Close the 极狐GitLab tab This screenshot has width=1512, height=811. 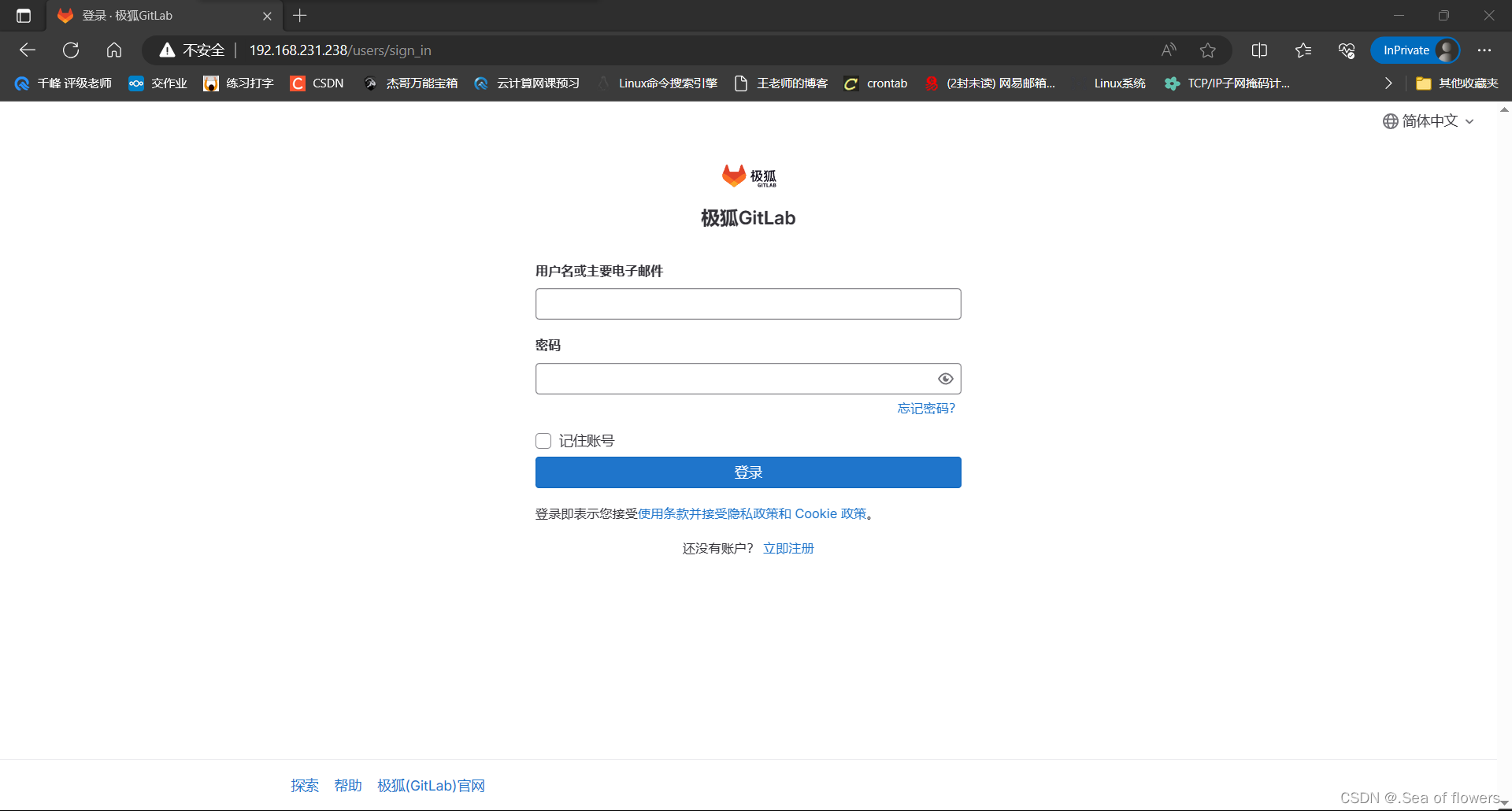click(x=267, y=16)
